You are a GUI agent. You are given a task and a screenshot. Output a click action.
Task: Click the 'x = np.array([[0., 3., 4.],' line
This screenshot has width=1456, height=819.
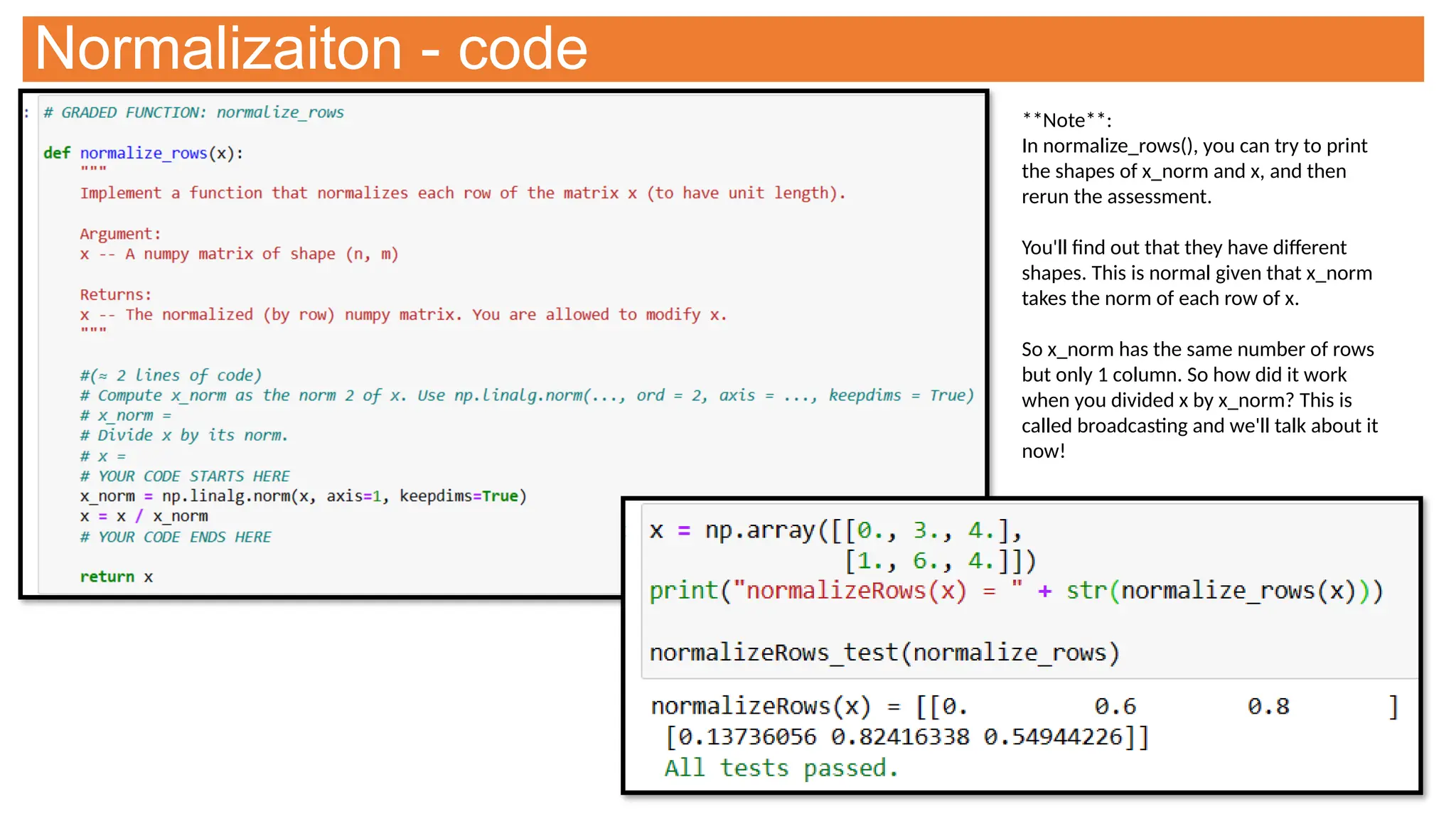pos(835,530)
